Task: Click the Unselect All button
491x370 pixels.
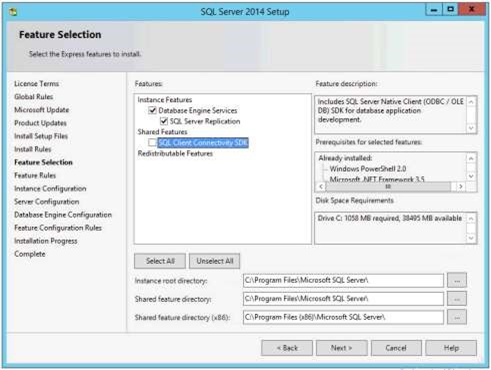Action: click(x=215, y=261)
